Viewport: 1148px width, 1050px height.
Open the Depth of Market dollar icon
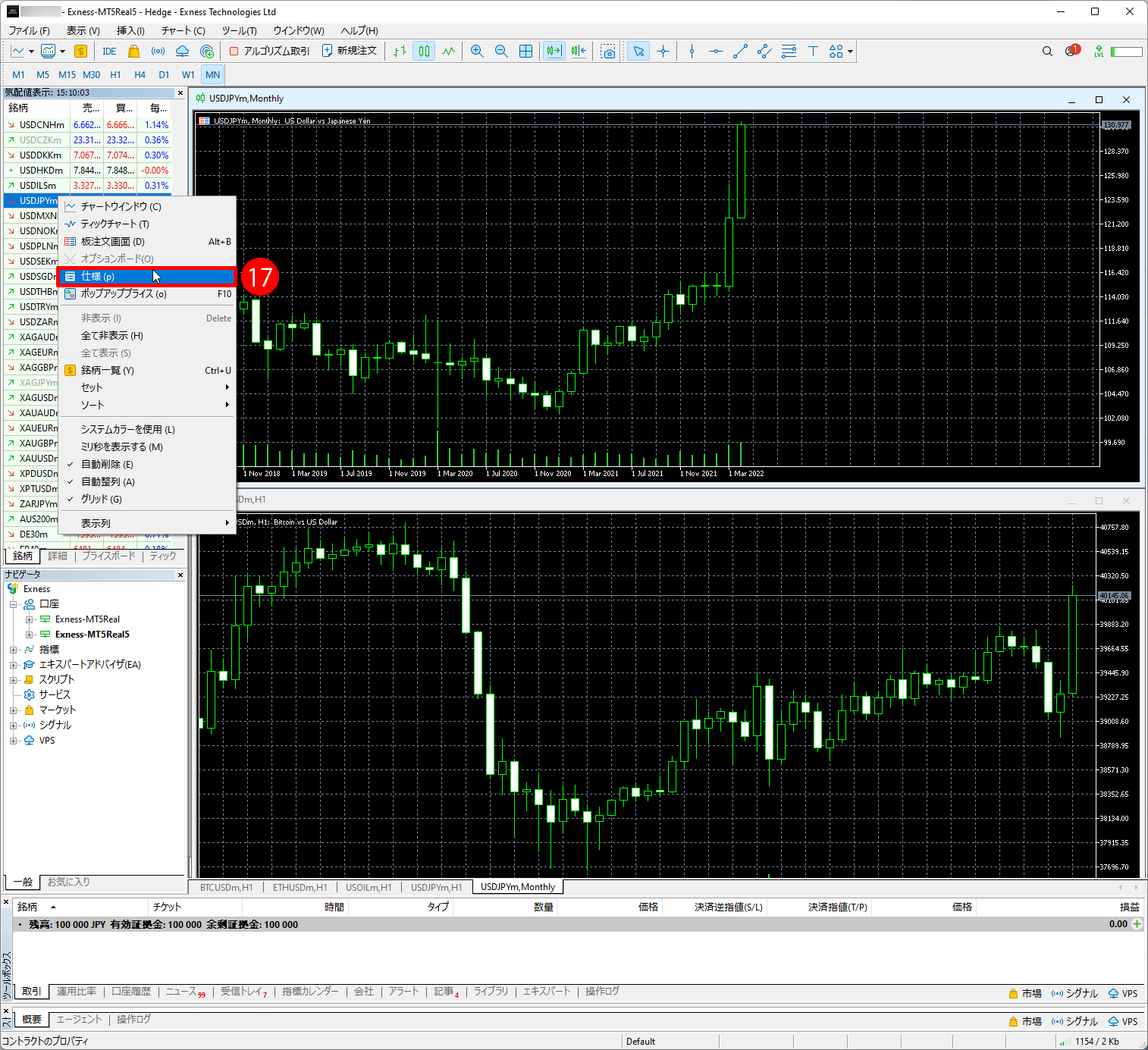(80, 52)
